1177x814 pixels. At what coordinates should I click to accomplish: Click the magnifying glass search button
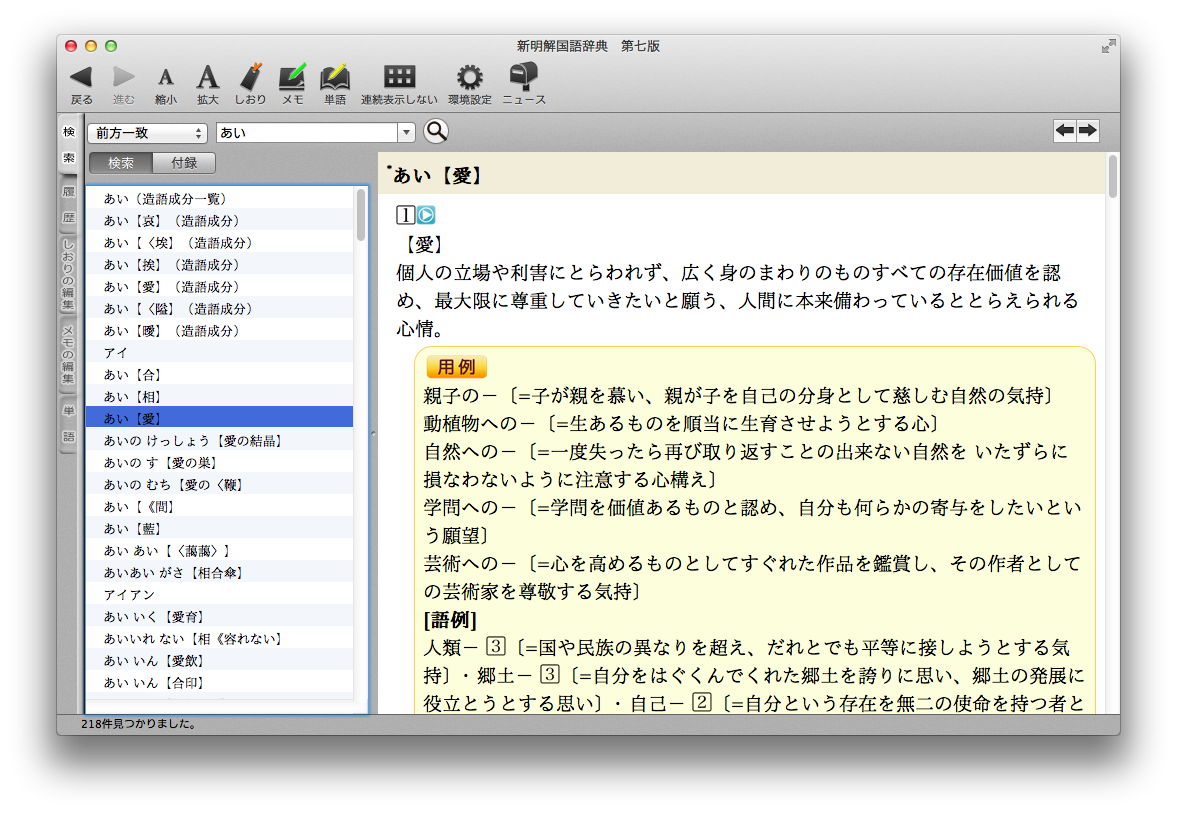[x=436, y=132]
